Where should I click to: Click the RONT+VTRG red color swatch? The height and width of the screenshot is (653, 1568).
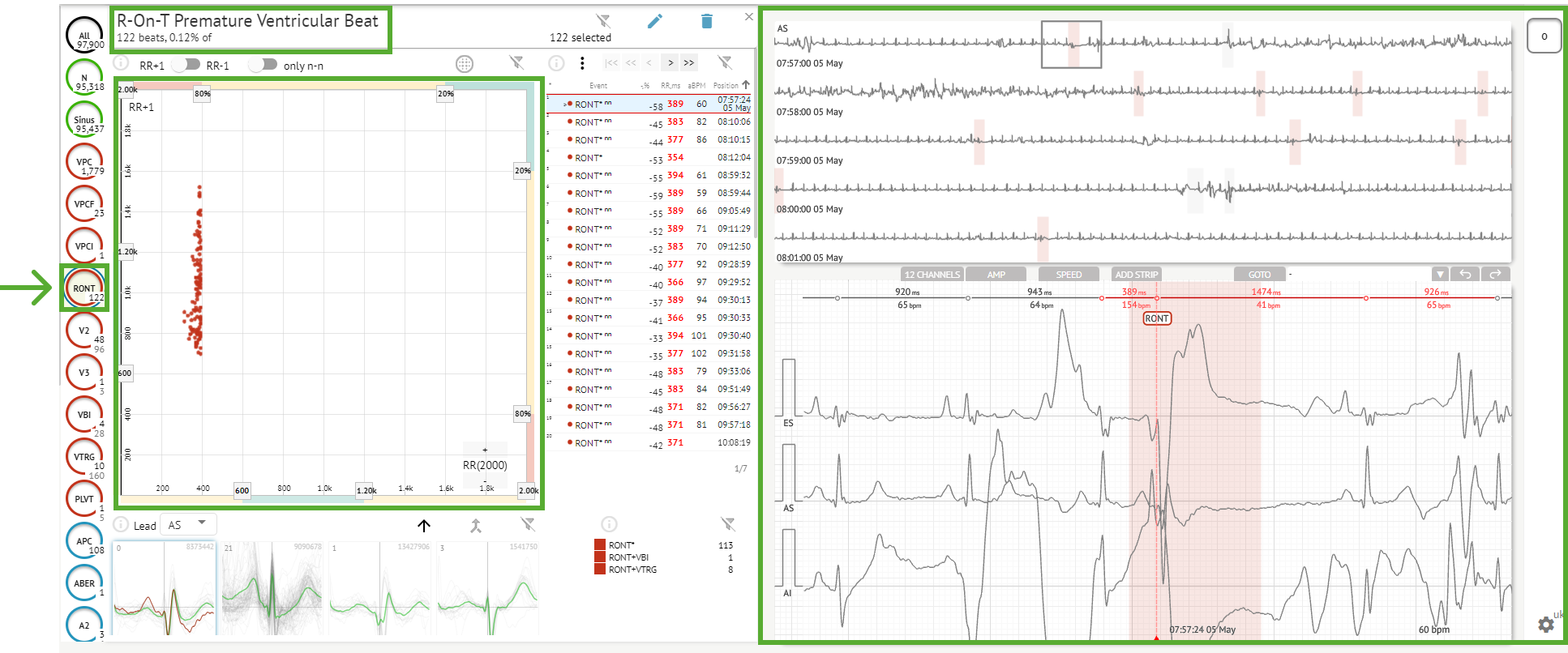600,570
